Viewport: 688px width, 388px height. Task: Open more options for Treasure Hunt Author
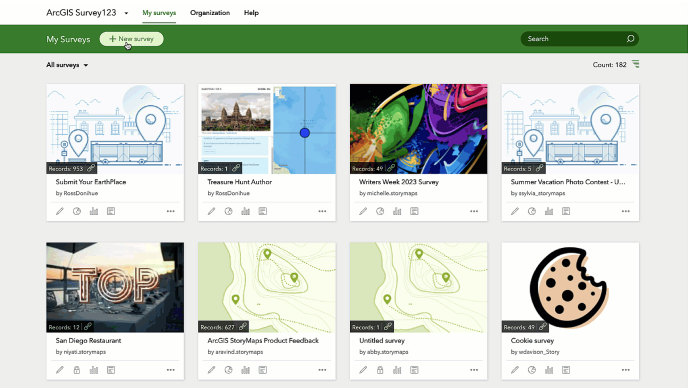click(322, 211)
